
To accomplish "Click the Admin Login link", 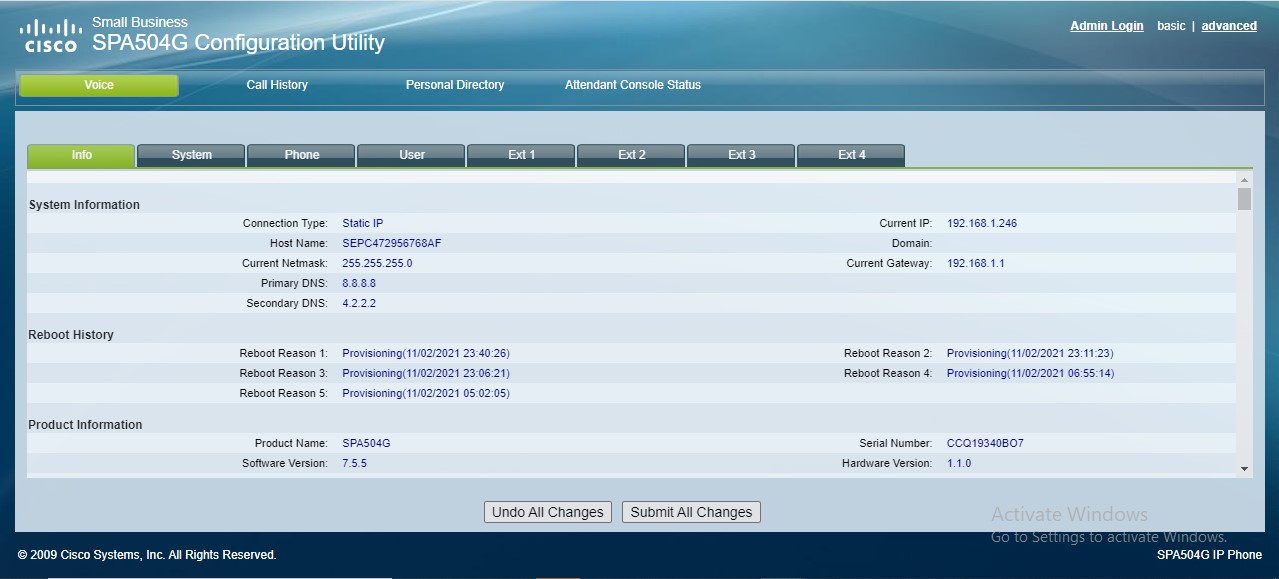I will (1107, 26).
